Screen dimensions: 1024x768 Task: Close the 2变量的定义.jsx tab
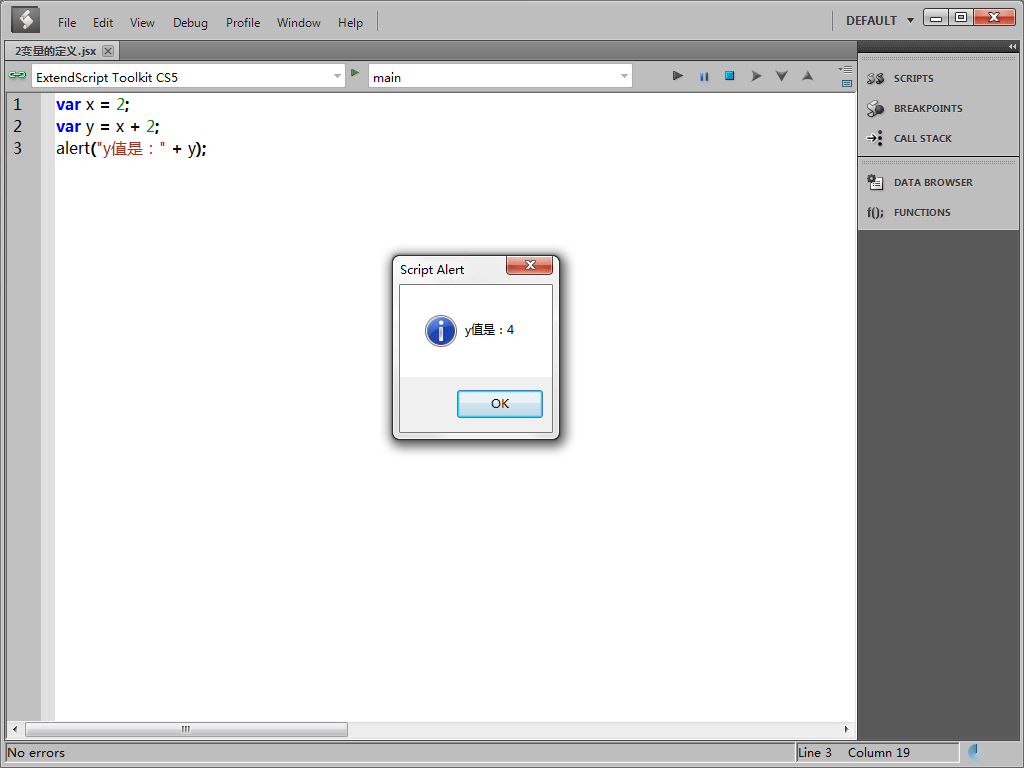108,51
